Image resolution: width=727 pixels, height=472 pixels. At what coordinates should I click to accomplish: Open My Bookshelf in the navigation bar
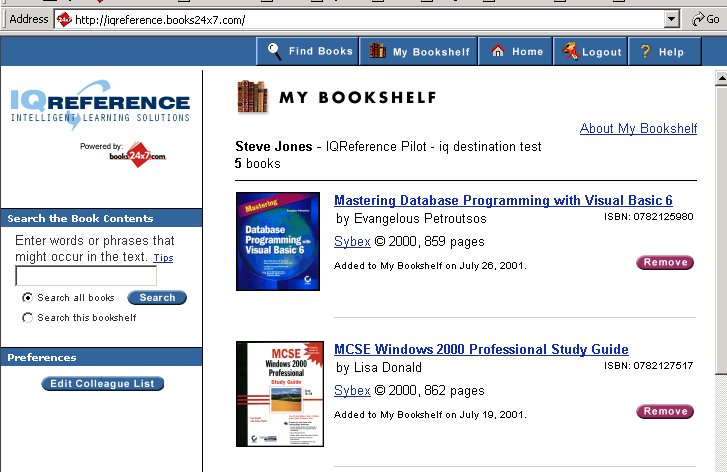tap(418, 51)
